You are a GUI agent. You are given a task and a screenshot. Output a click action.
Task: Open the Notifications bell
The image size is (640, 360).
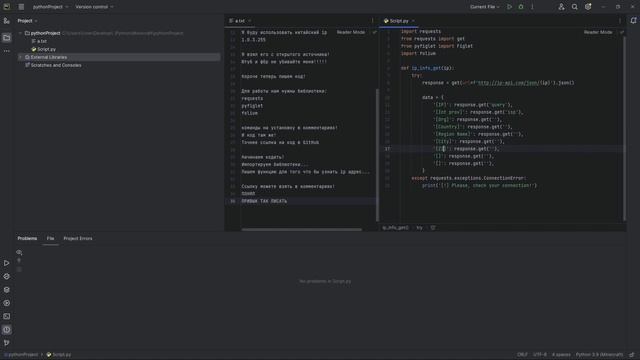tap(633, 21)
